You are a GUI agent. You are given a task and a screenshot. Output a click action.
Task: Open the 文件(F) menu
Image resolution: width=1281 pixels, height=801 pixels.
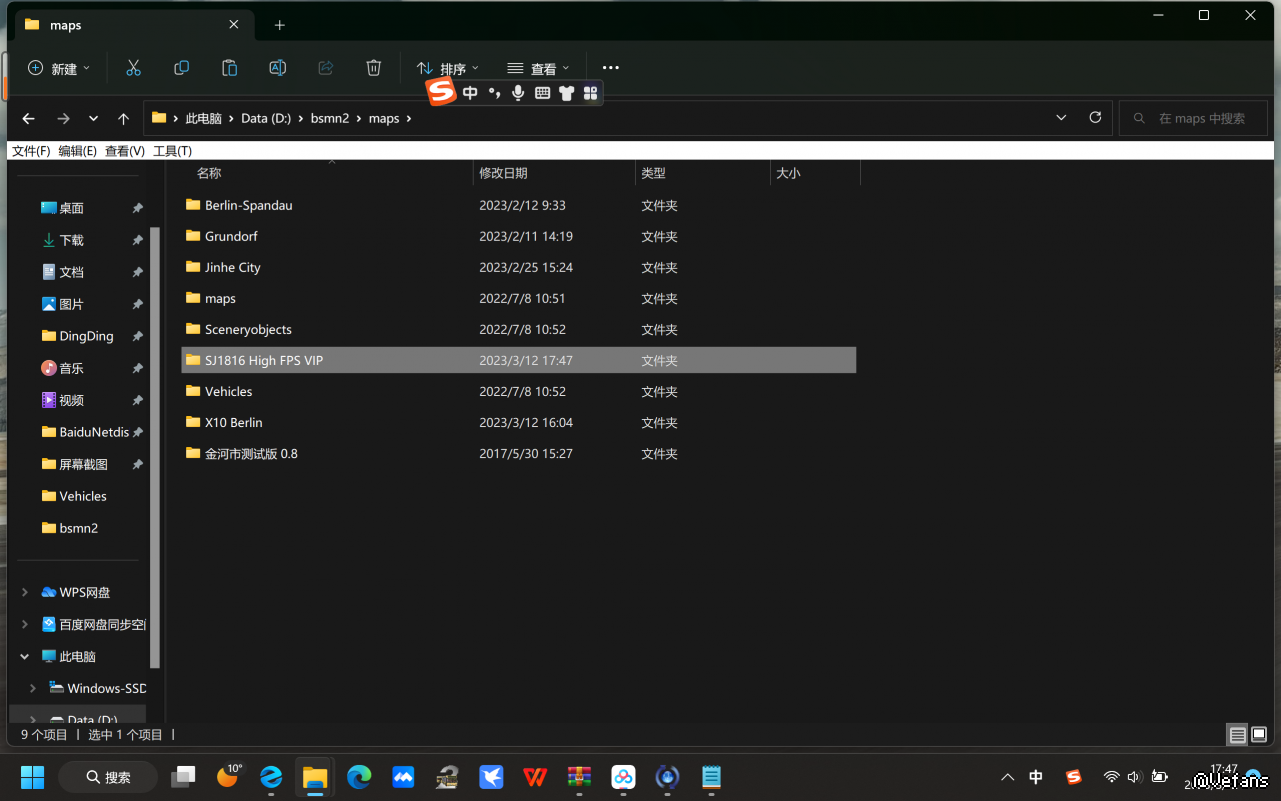pyautogui.click(x=31, y=151)
